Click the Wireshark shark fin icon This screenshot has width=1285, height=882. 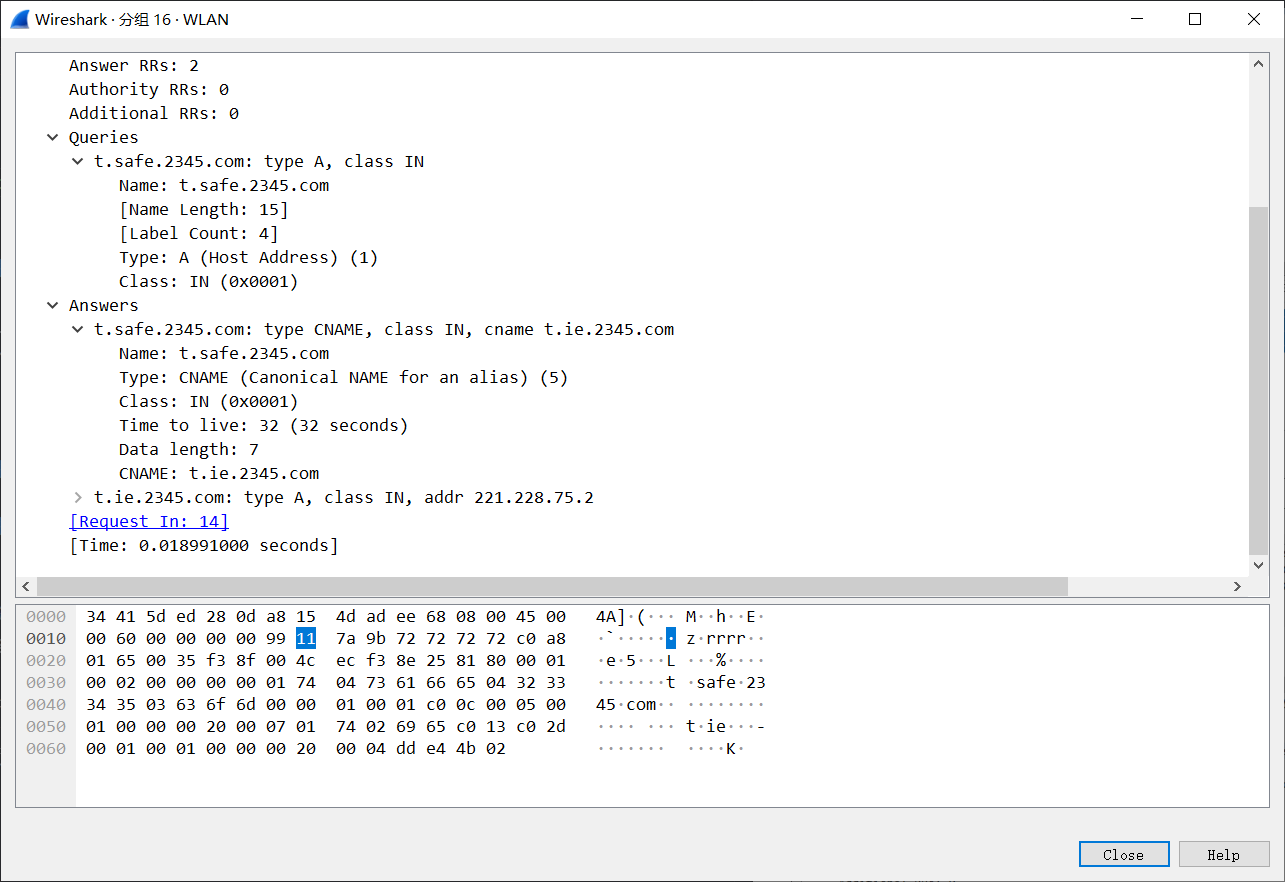click(20, 19)
